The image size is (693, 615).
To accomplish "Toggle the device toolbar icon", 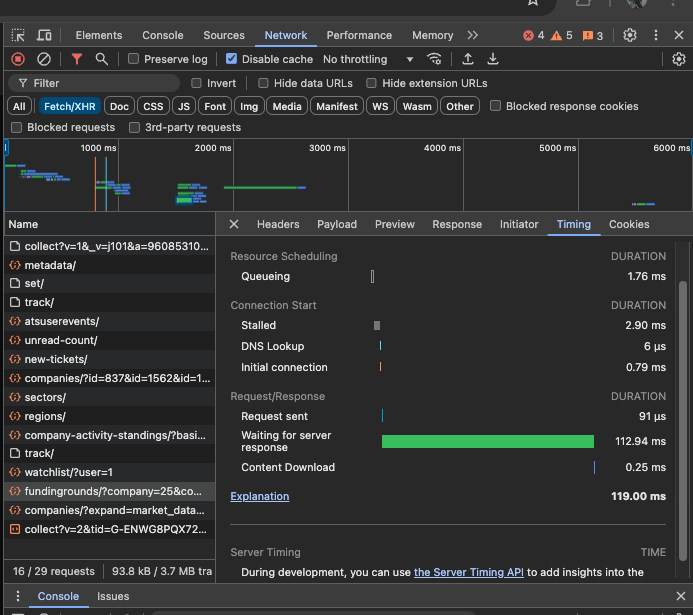I will 45,35.
